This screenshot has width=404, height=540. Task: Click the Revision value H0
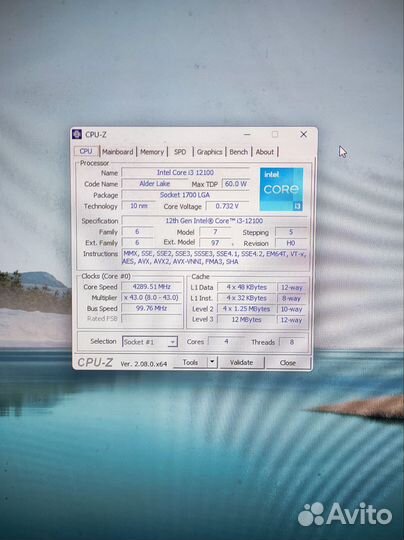point(291,243)
